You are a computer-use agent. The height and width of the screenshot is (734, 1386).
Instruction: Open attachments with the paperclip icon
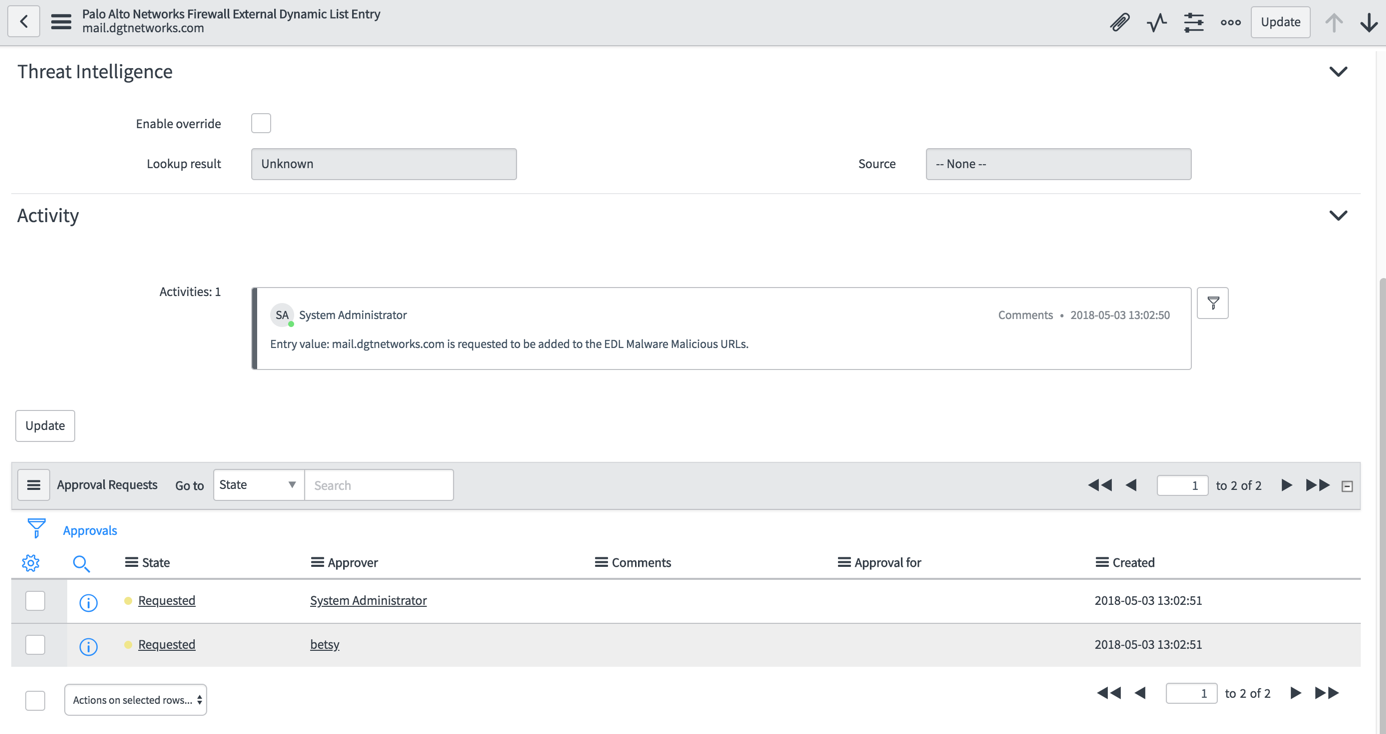click(x=1120, y=22)
